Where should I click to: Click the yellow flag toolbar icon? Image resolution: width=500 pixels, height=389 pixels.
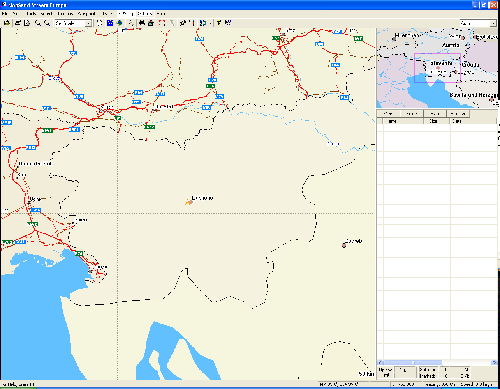pyautogui.click(x=219, y=23)
